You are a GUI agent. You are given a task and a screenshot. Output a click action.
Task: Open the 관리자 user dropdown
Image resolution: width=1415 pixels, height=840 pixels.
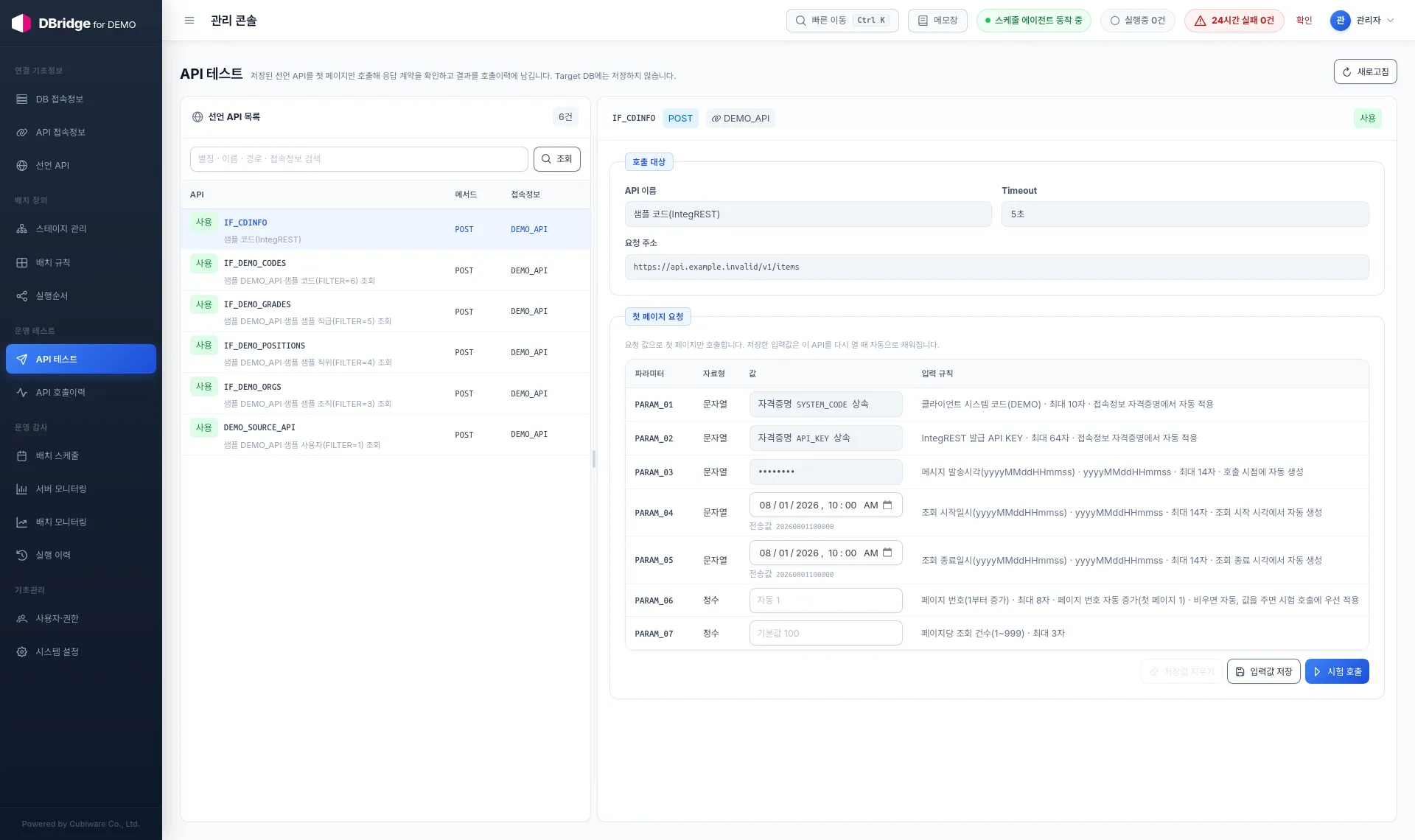point(1362,21)
